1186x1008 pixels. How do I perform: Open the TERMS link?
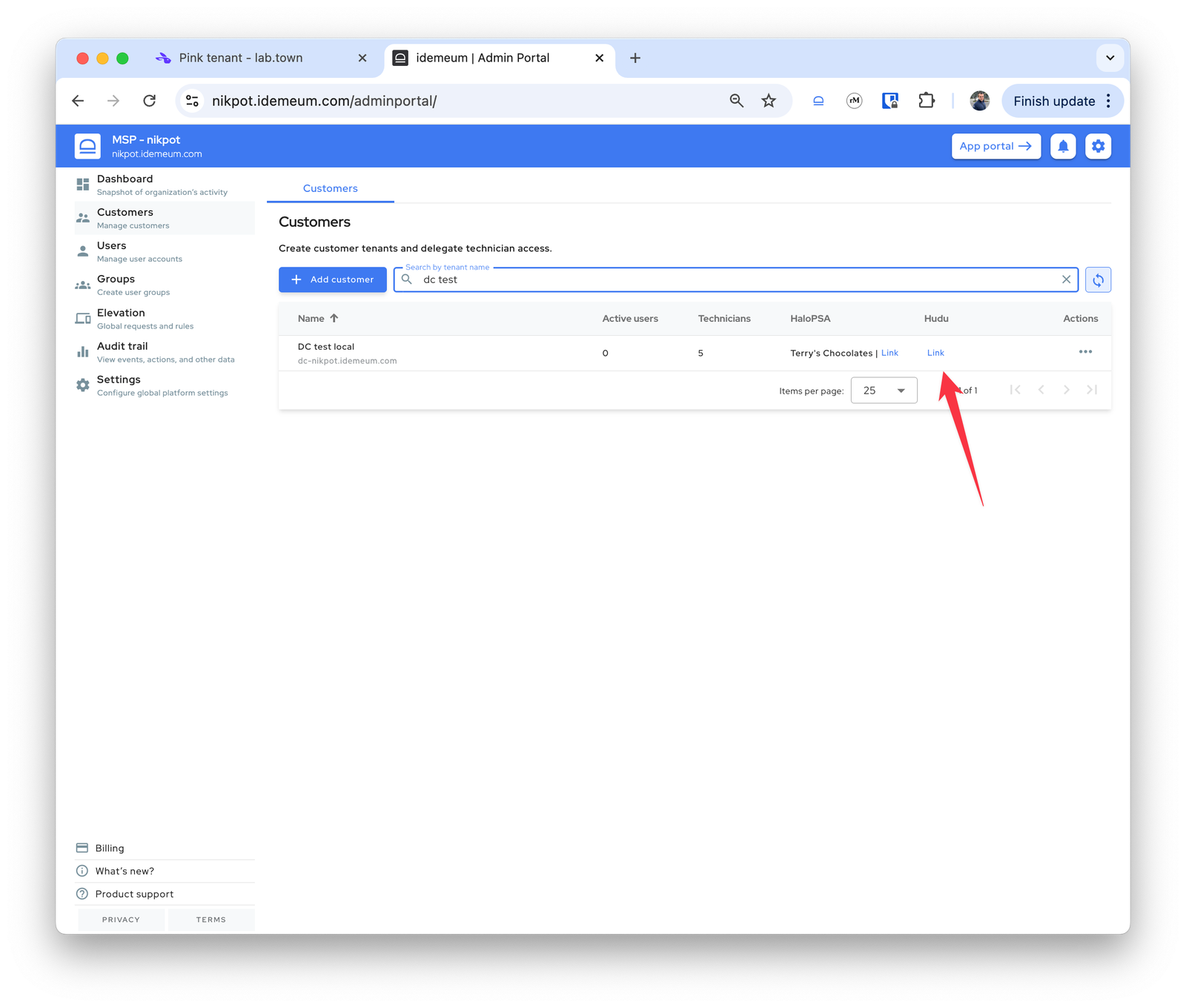[211, 920]
